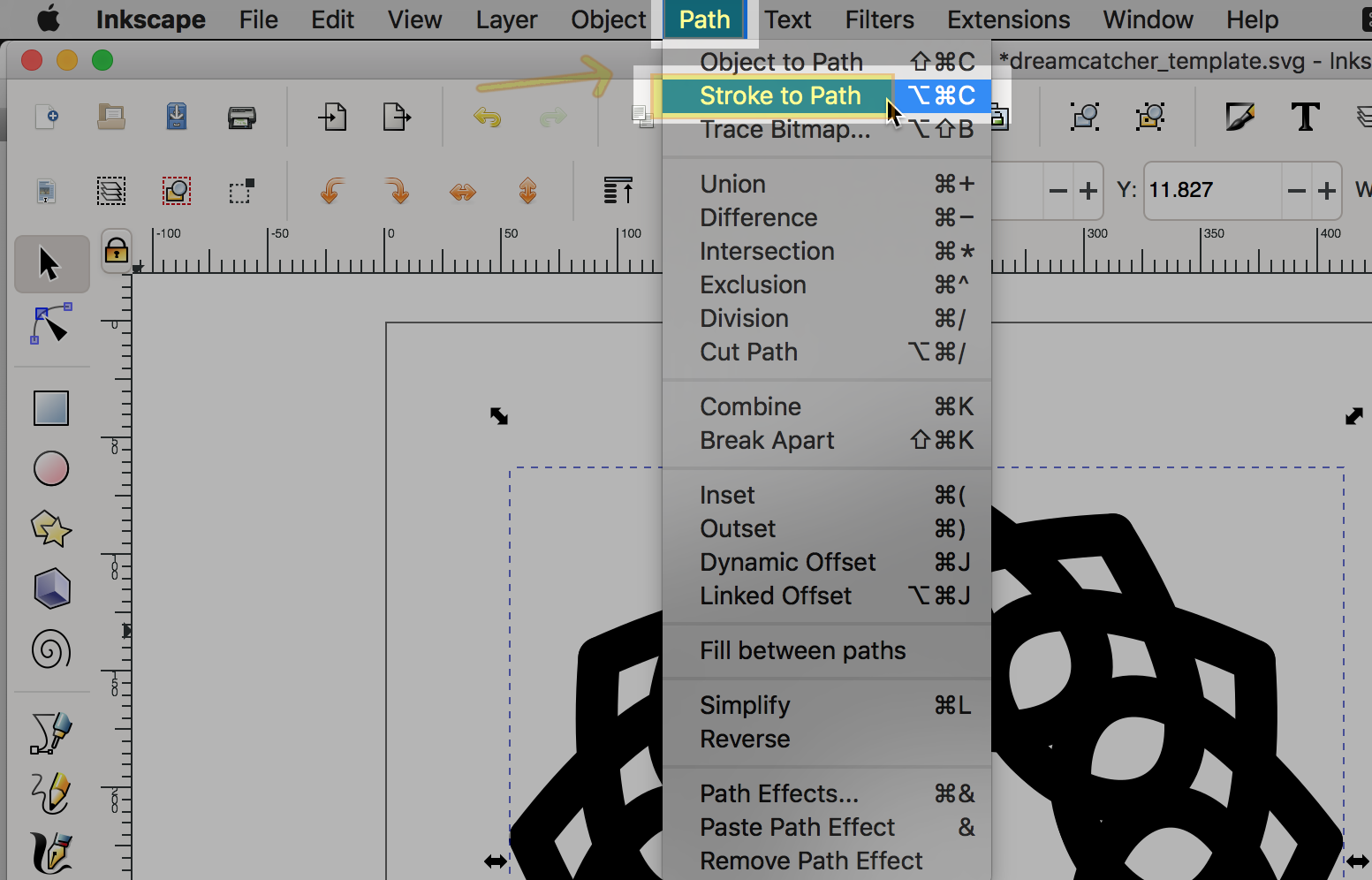Image resolution: width=1372 pixels, height=880 pixels.
Task: Rotate selection 90° counter-clockwise
Action: click(331, 191)
